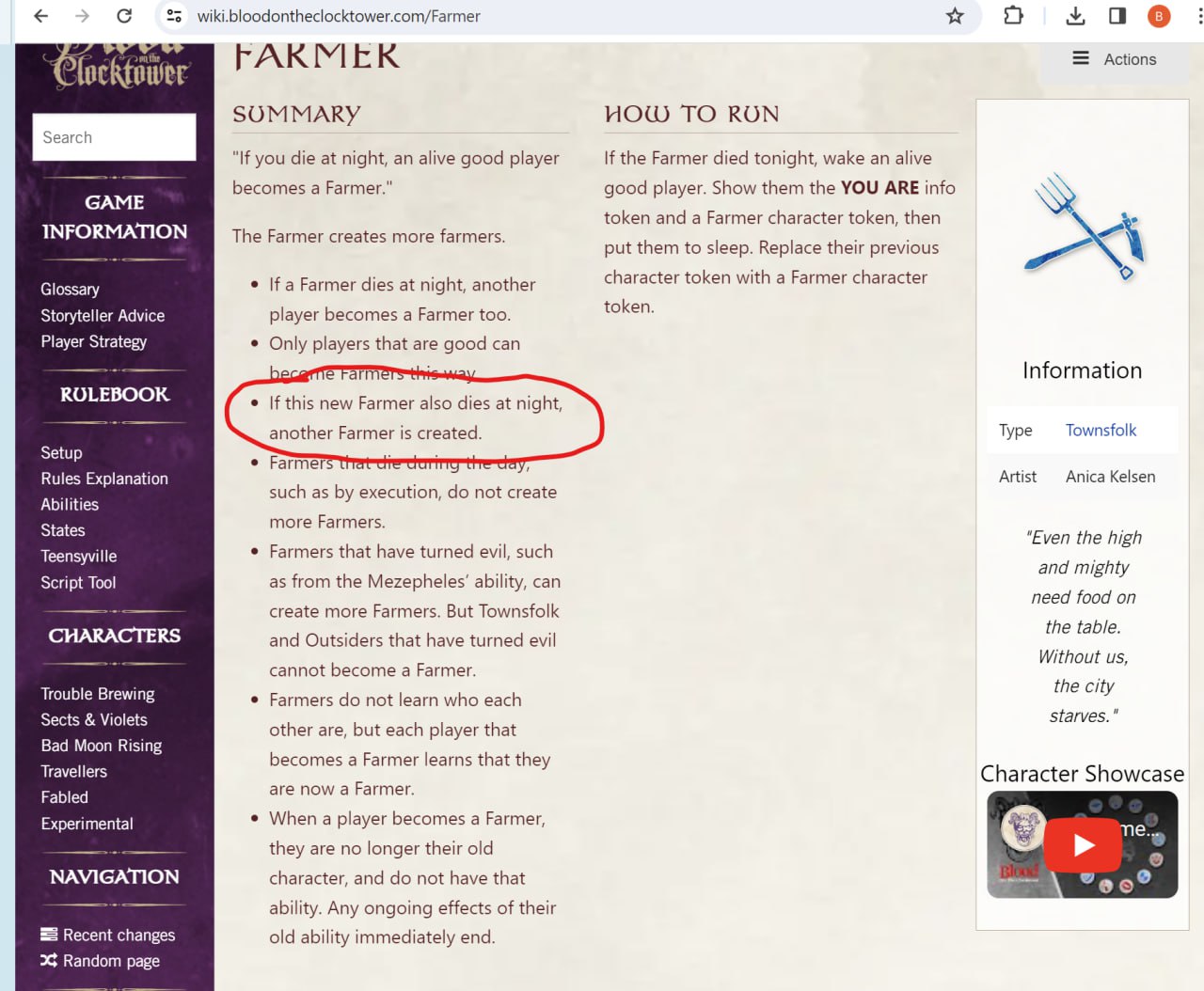The width and height of the screenshot is (1204, 991).
Task: Open the Glossary page
Action: coord(70,289)
